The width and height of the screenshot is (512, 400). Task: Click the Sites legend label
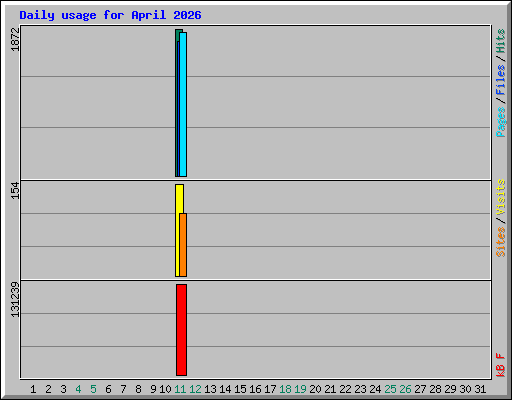500,242
